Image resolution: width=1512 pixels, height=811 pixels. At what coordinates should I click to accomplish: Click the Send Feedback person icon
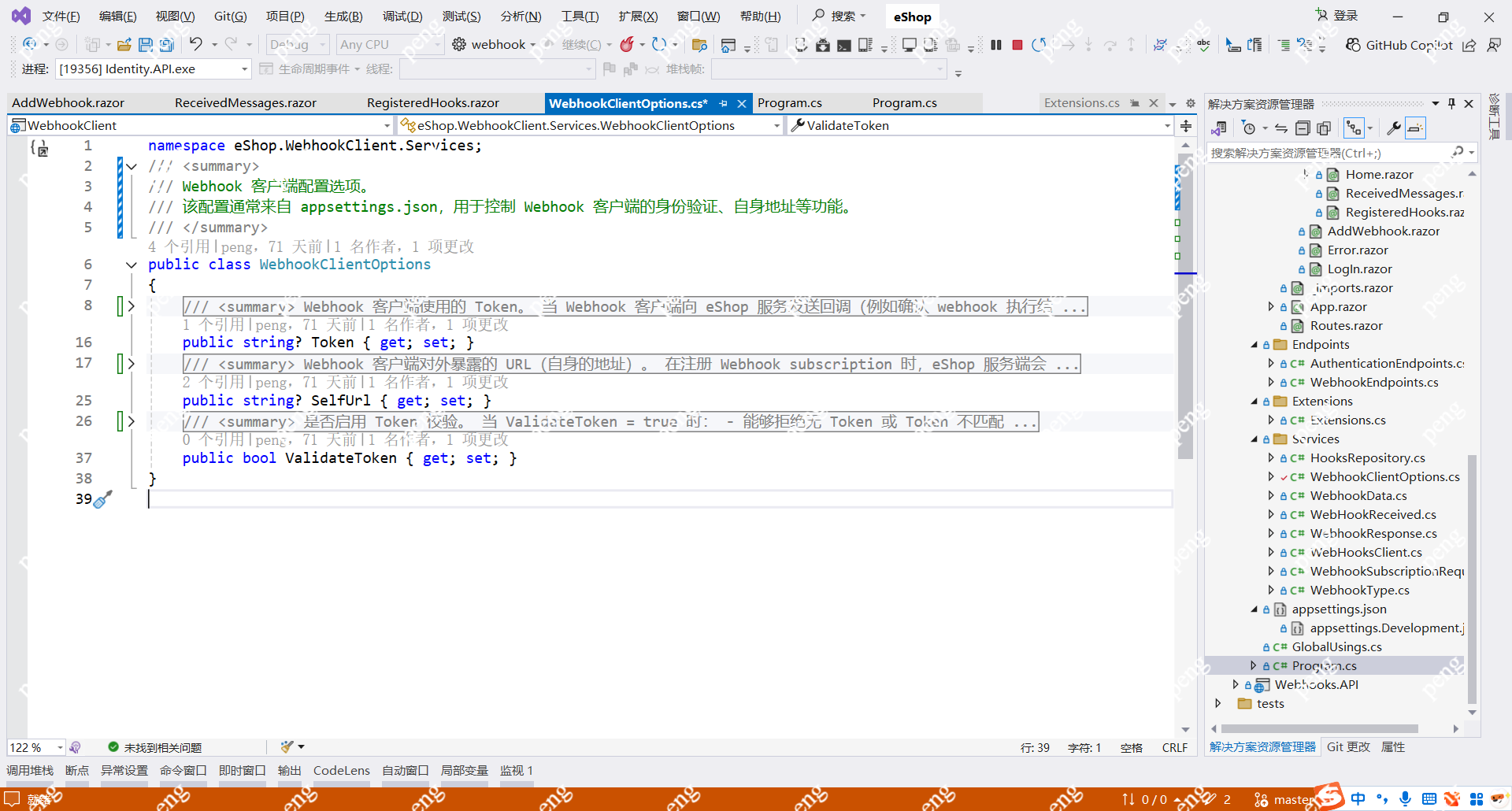pos(1494,45)
